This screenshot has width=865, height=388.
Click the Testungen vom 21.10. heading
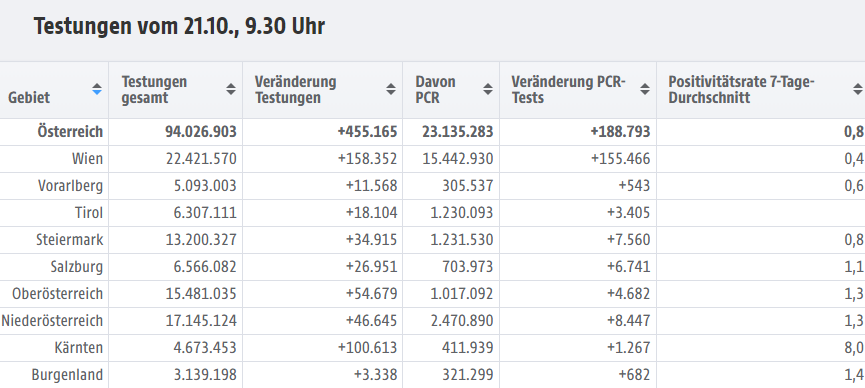tap(179, 26)
